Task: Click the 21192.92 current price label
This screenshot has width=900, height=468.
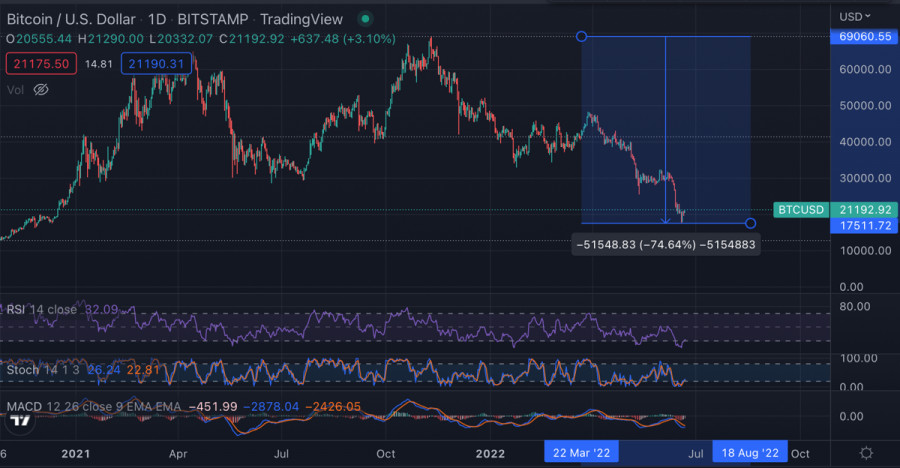Action: click(x=864, y=210)
